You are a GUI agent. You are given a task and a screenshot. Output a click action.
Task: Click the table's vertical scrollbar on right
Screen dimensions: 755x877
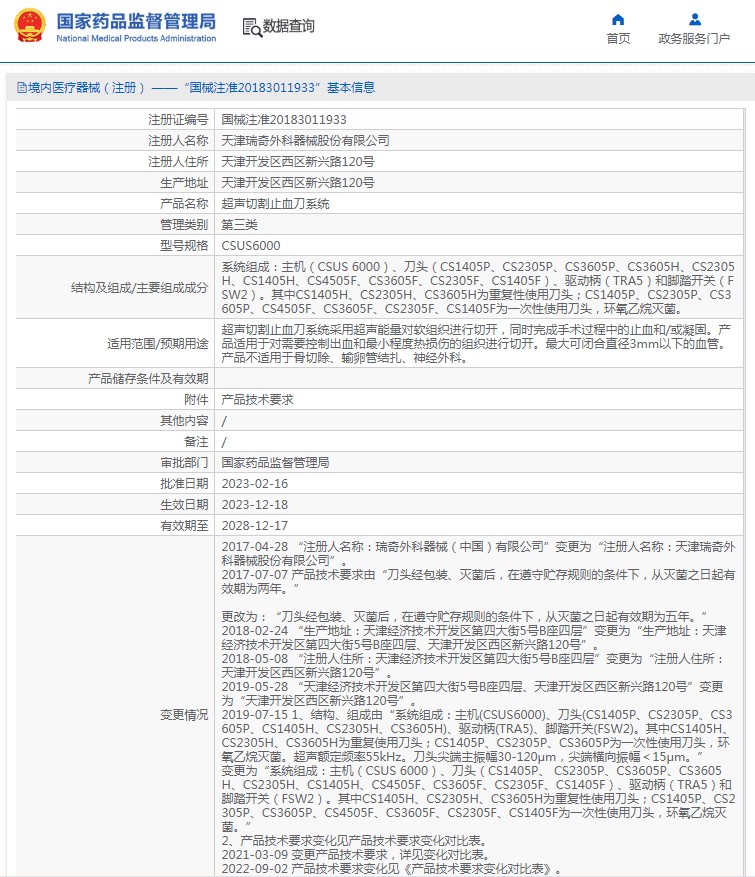745,492
